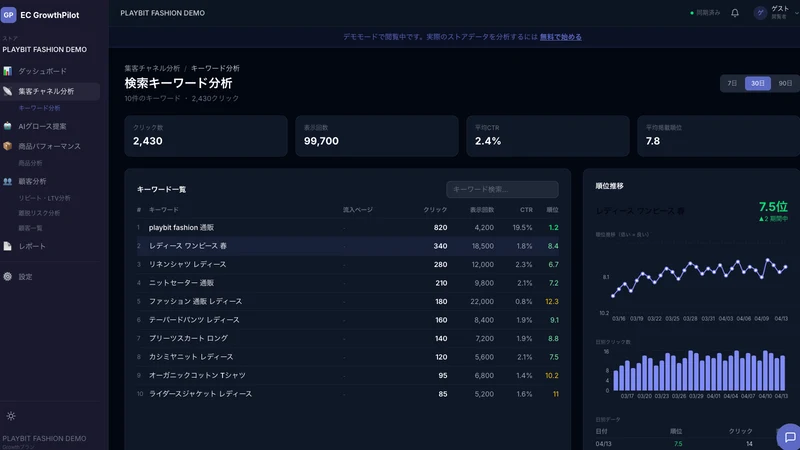Click the クリック数 2,430 stat card

click(206, 136)
